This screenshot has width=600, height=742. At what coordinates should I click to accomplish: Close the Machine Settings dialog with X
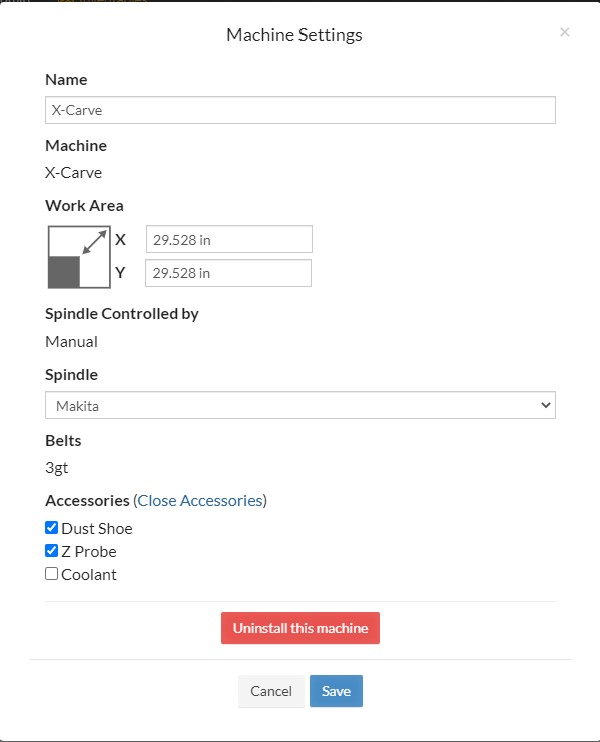pos(565,32)
